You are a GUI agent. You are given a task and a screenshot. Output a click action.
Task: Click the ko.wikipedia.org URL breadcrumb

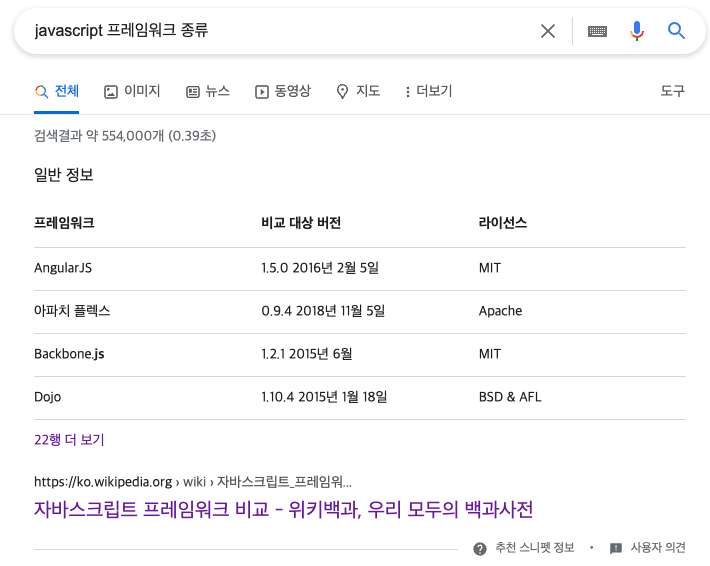tap(192, 482)
